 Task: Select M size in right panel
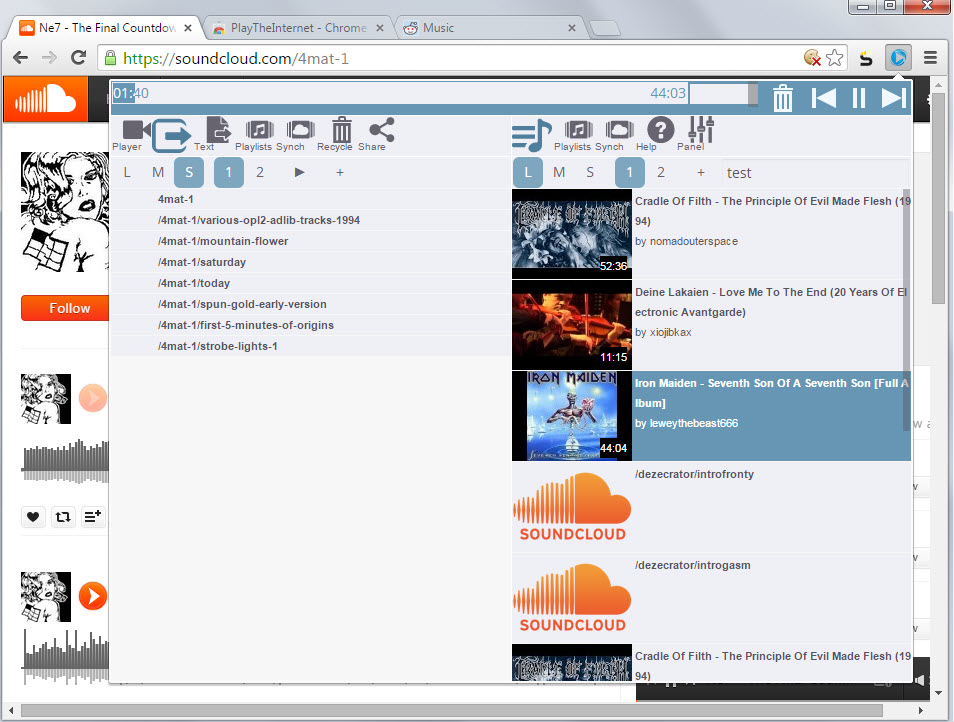click(559, 173)
